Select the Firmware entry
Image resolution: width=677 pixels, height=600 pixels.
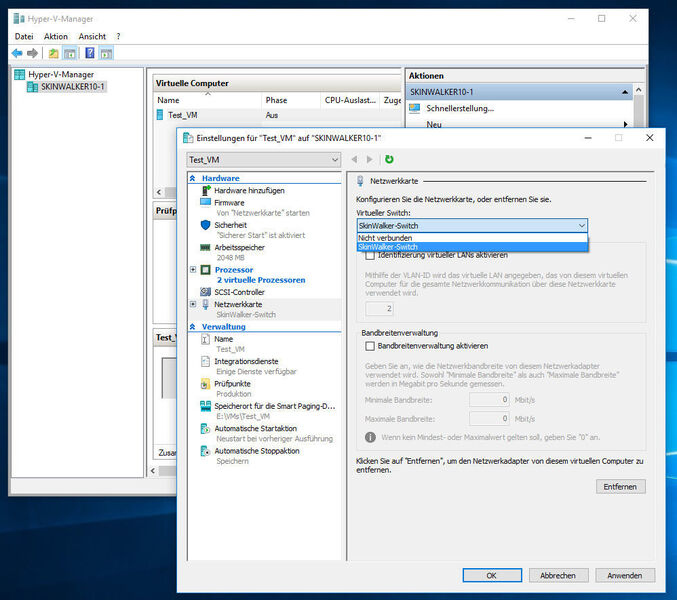pyautogui.click(x=229, y=202)
